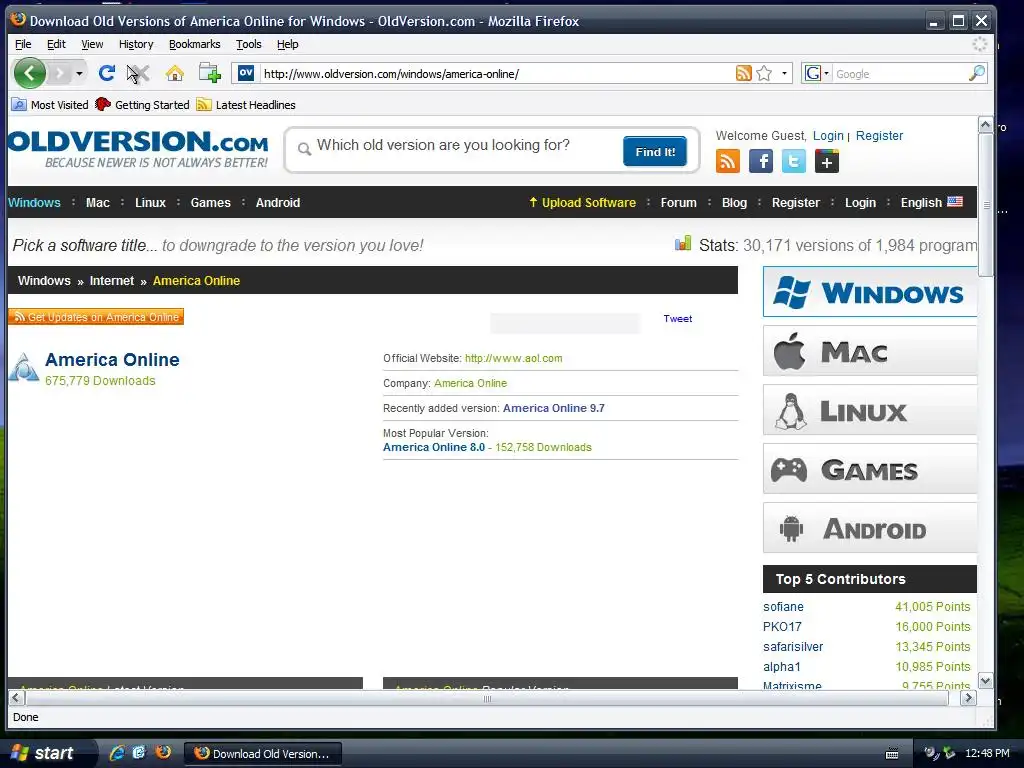Viewport: 1024px width, 768px height.
Task: Click the Android robot sidebar banner
Action: [870, 528]
